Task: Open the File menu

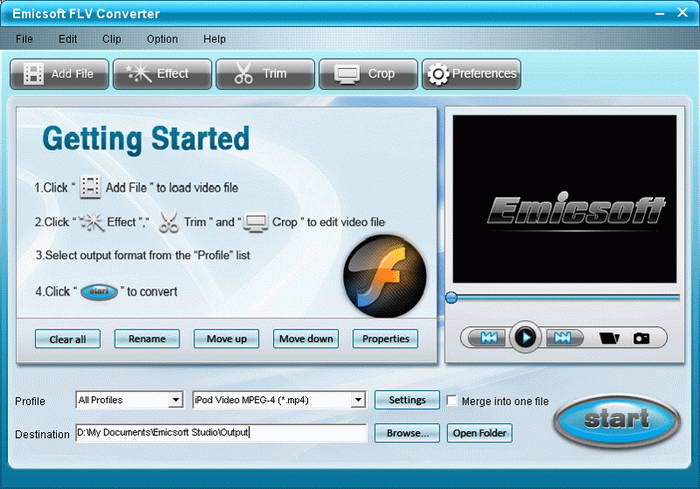Action: tap(24, 39)
